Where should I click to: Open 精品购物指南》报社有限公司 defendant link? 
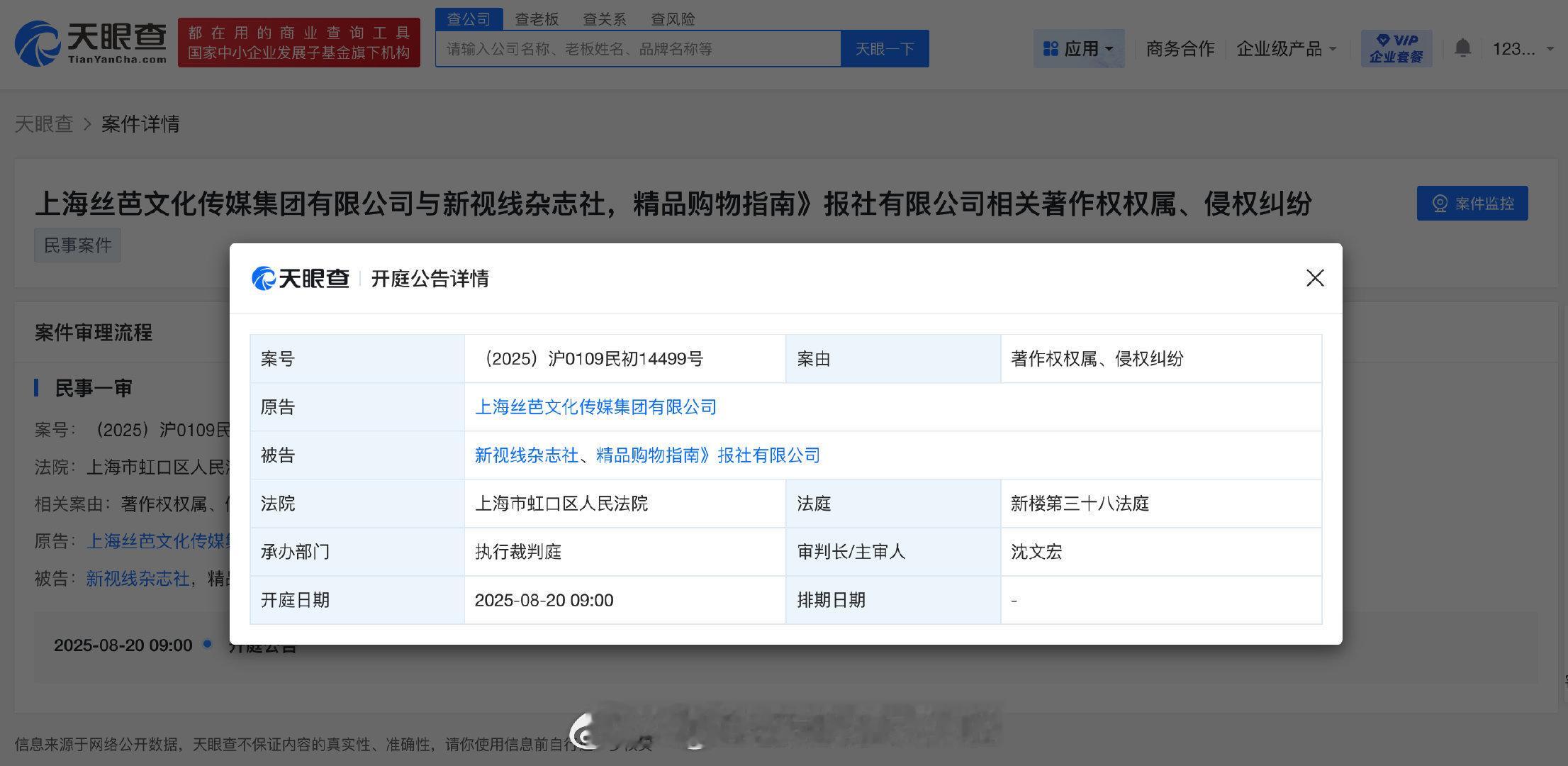click(x=707, y=455)
